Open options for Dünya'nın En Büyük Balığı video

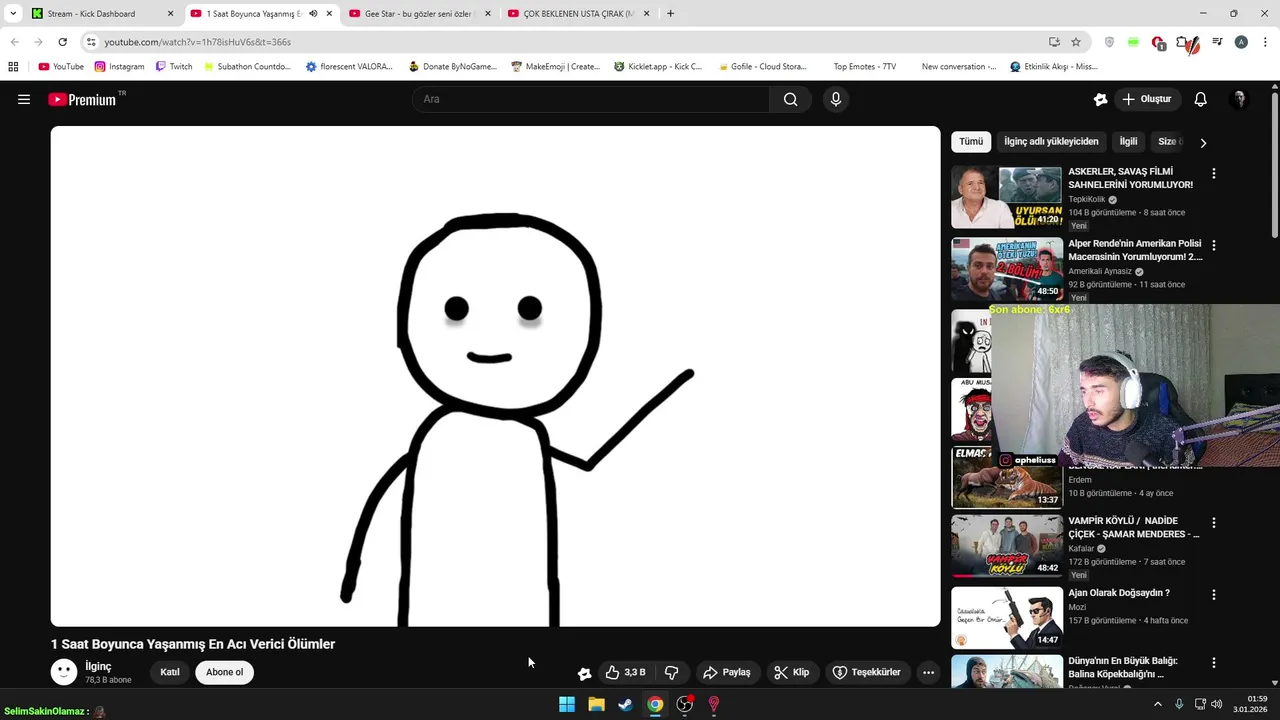pos(1214,662)
